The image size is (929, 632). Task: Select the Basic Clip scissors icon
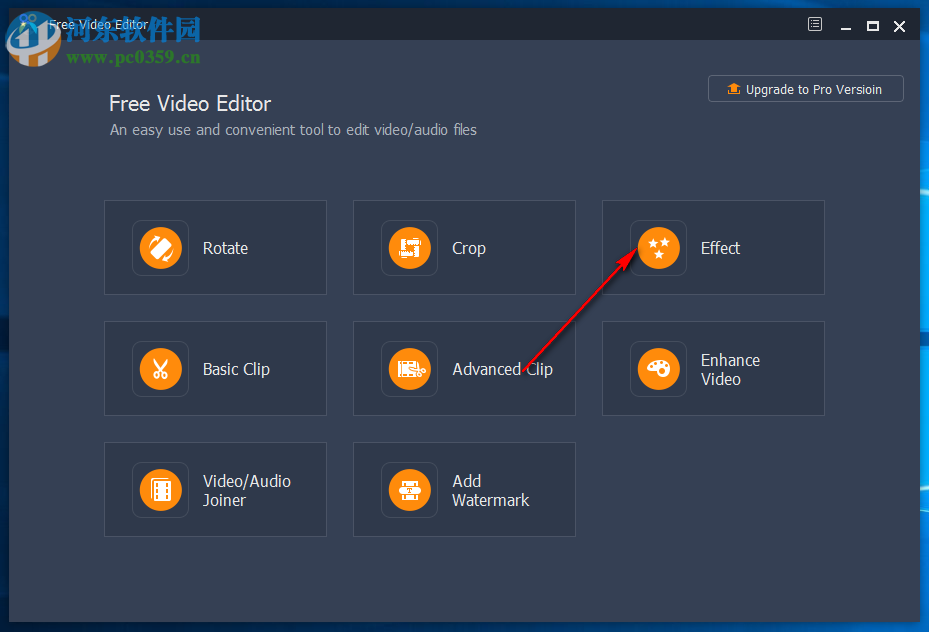click(160, 369)
